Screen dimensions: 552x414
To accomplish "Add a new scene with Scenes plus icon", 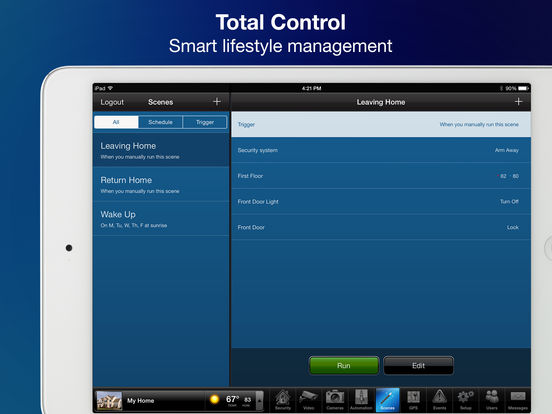I will coord(217,102).
